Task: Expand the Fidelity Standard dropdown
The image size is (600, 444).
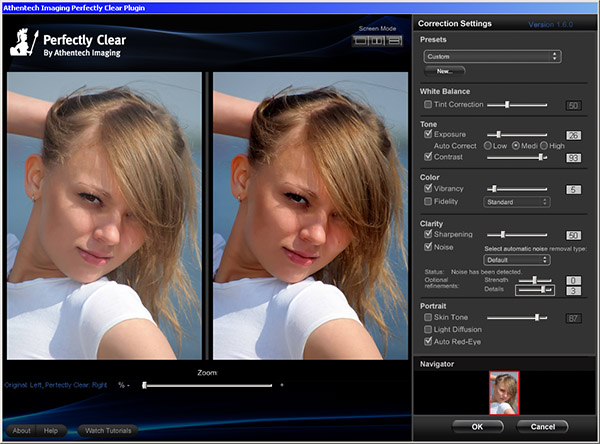Action: [x=516, y=202]
